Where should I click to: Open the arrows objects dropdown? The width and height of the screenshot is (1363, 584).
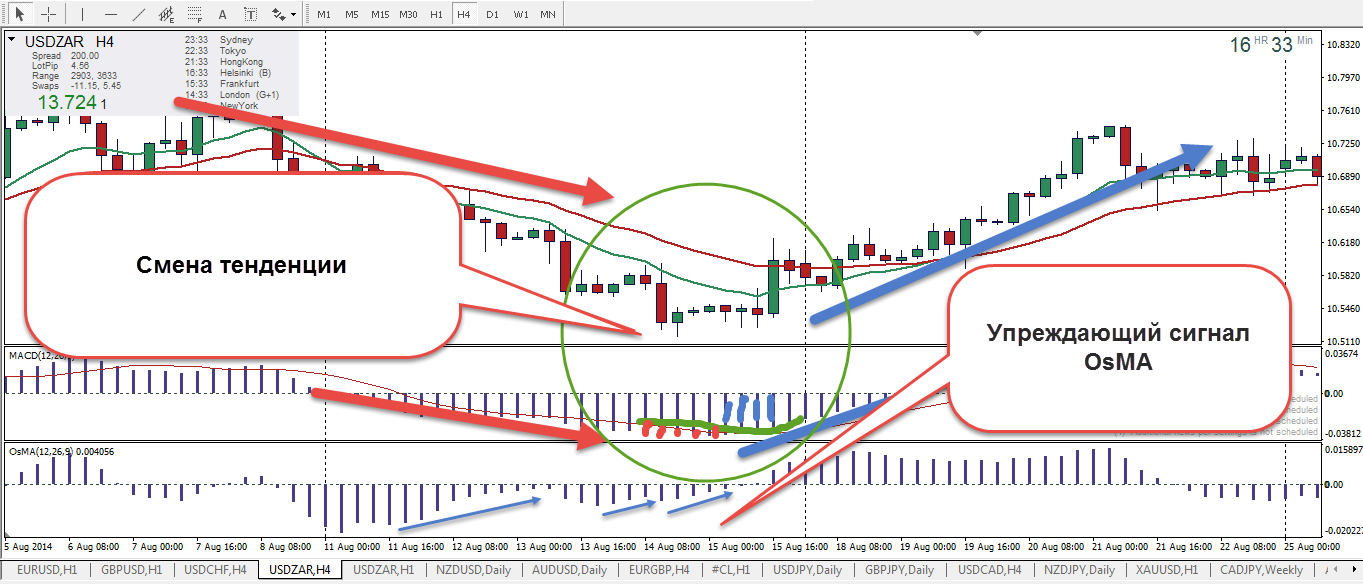283,15
